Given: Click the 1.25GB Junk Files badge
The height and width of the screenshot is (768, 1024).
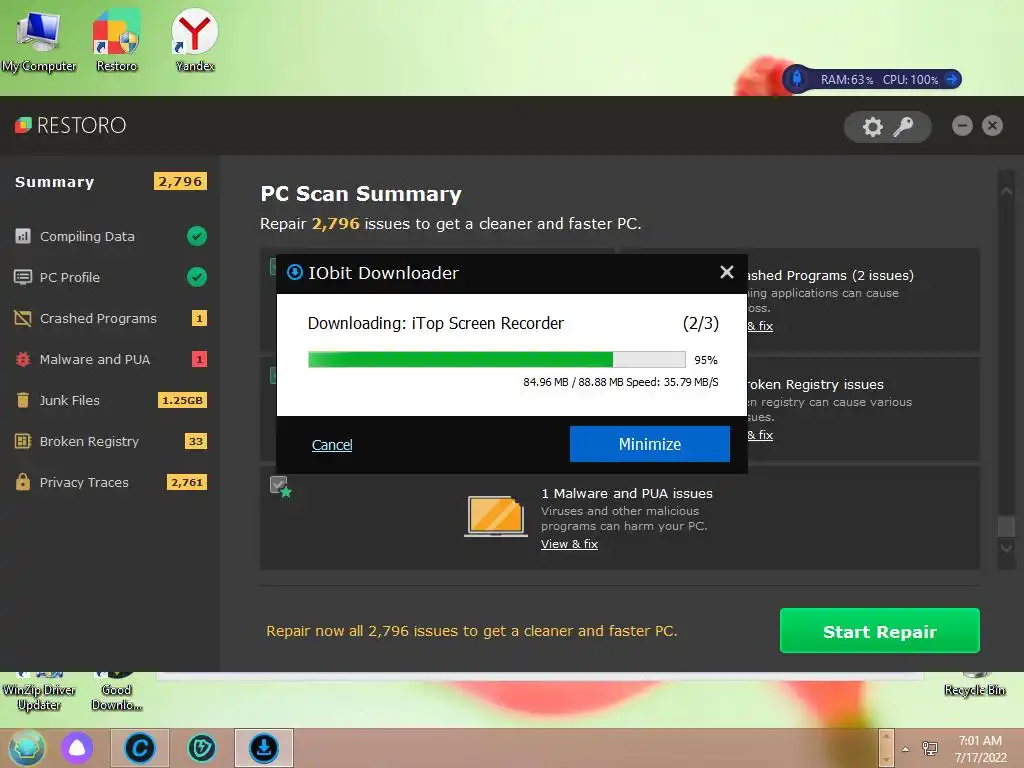Looking at the screenshot, I should [182, 400].
